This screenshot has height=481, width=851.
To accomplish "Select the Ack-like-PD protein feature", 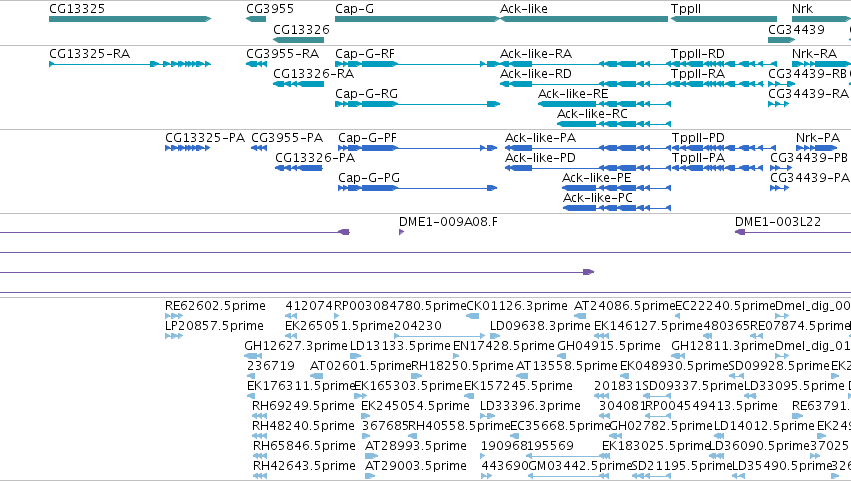I will [588, 168].
